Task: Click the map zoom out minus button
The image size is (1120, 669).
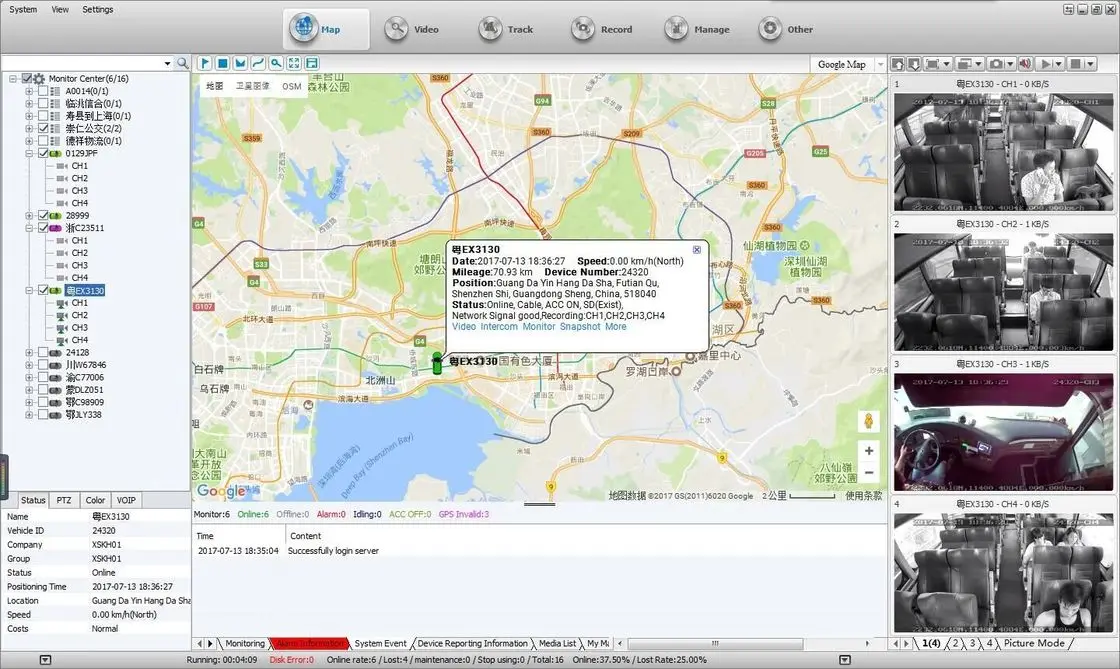Action: point(869,473)
